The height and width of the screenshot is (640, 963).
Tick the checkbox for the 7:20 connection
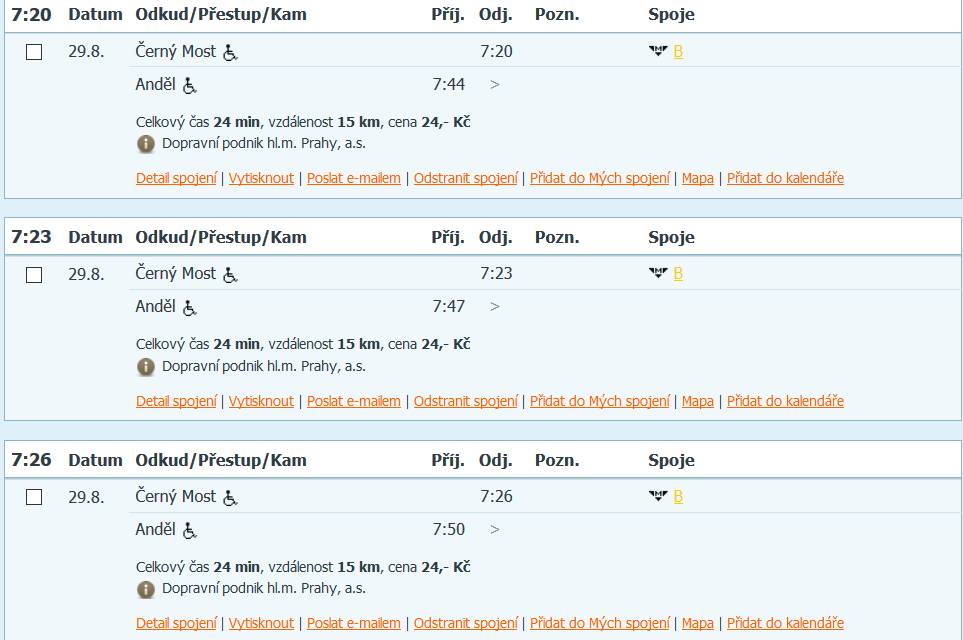[x=34, y=52]
